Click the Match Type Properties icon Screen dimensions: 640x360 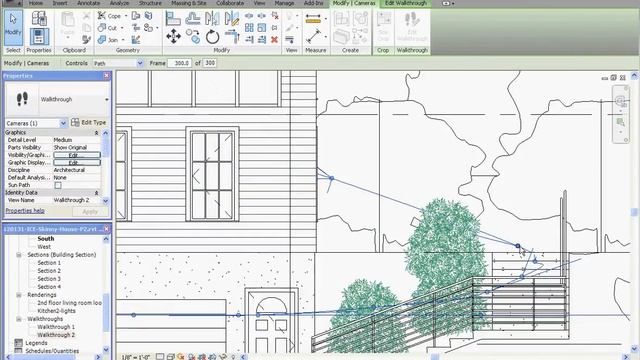[x=87, y=40]
